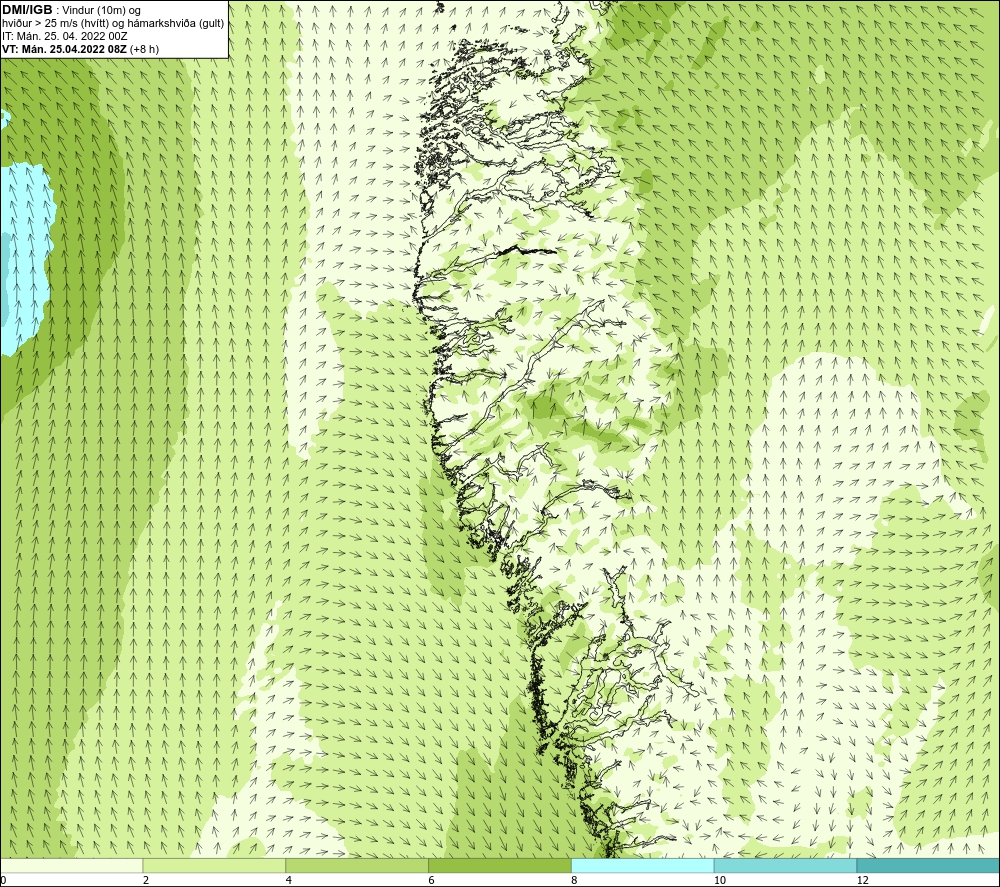This screenshot has height=887, width=1000.
Task: Click the DMI/IGB title text
Action: [x=27, y=10]
